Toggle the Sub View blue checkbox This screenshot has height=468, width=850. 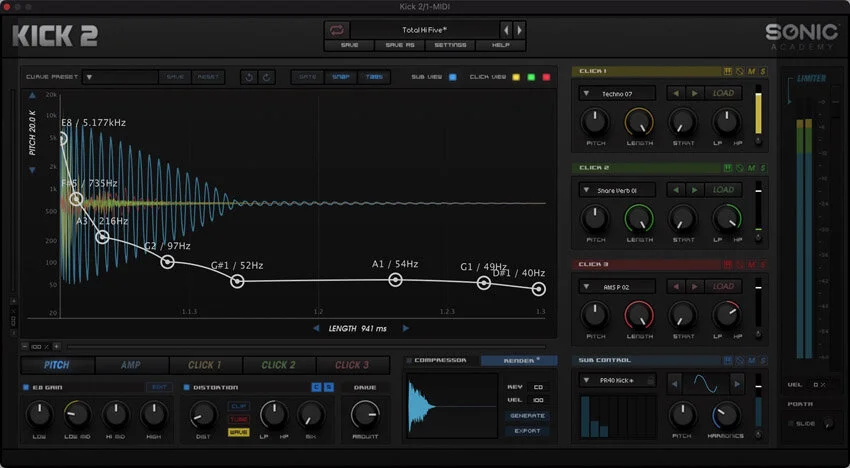click(453, 77)
